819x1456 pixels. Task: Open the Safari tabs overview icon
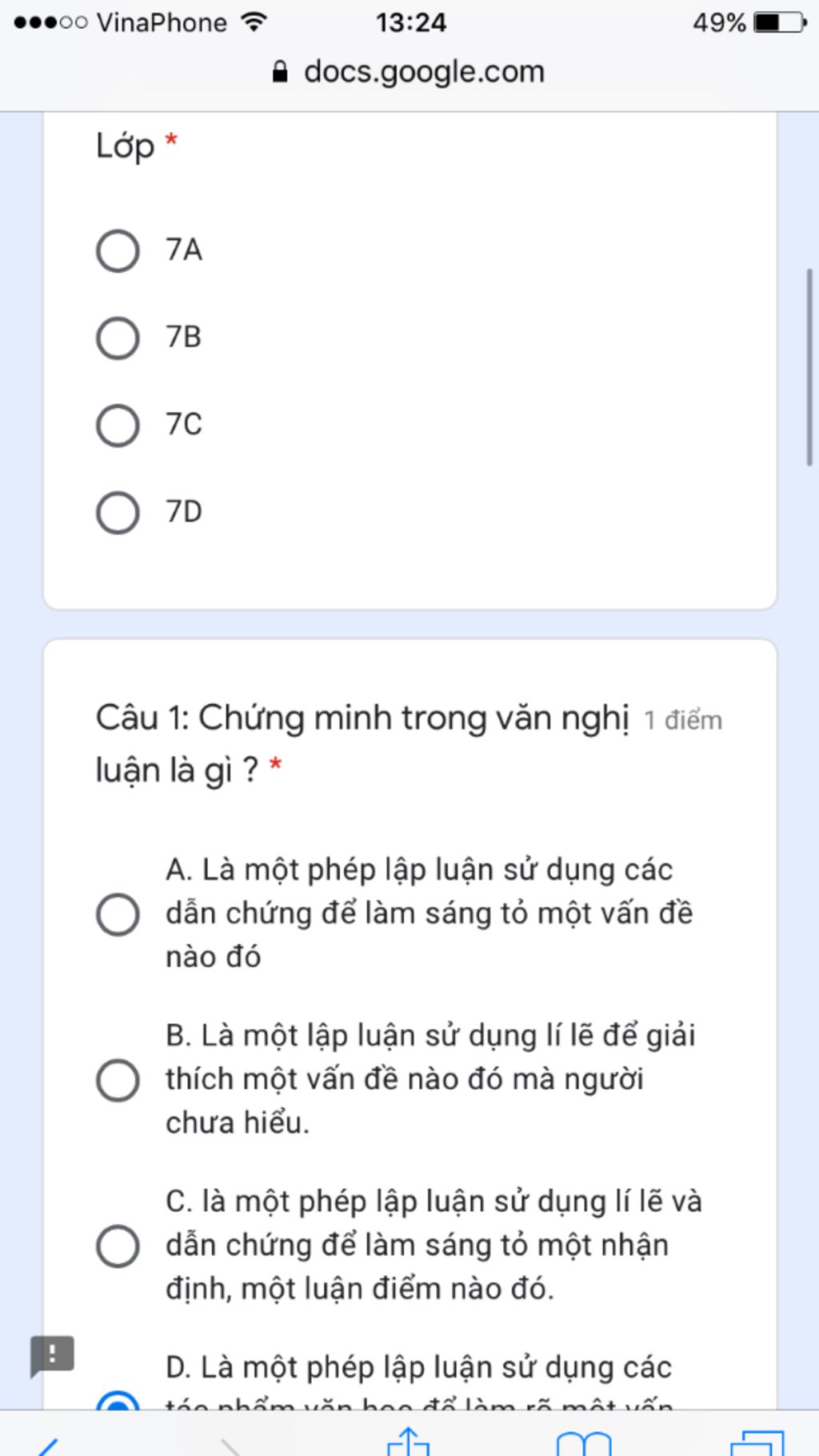[x=757, y=1442]
